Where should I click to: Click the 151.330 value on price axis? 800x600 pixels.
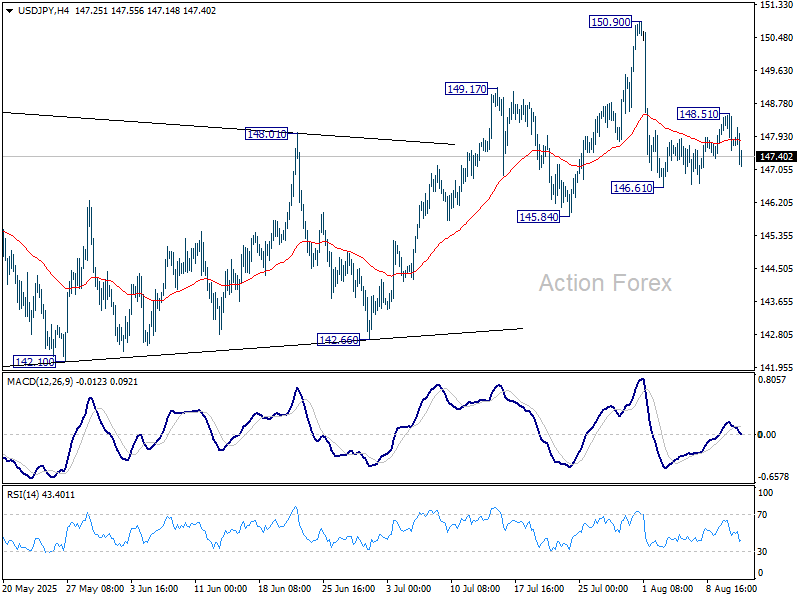tap(776, 5)
